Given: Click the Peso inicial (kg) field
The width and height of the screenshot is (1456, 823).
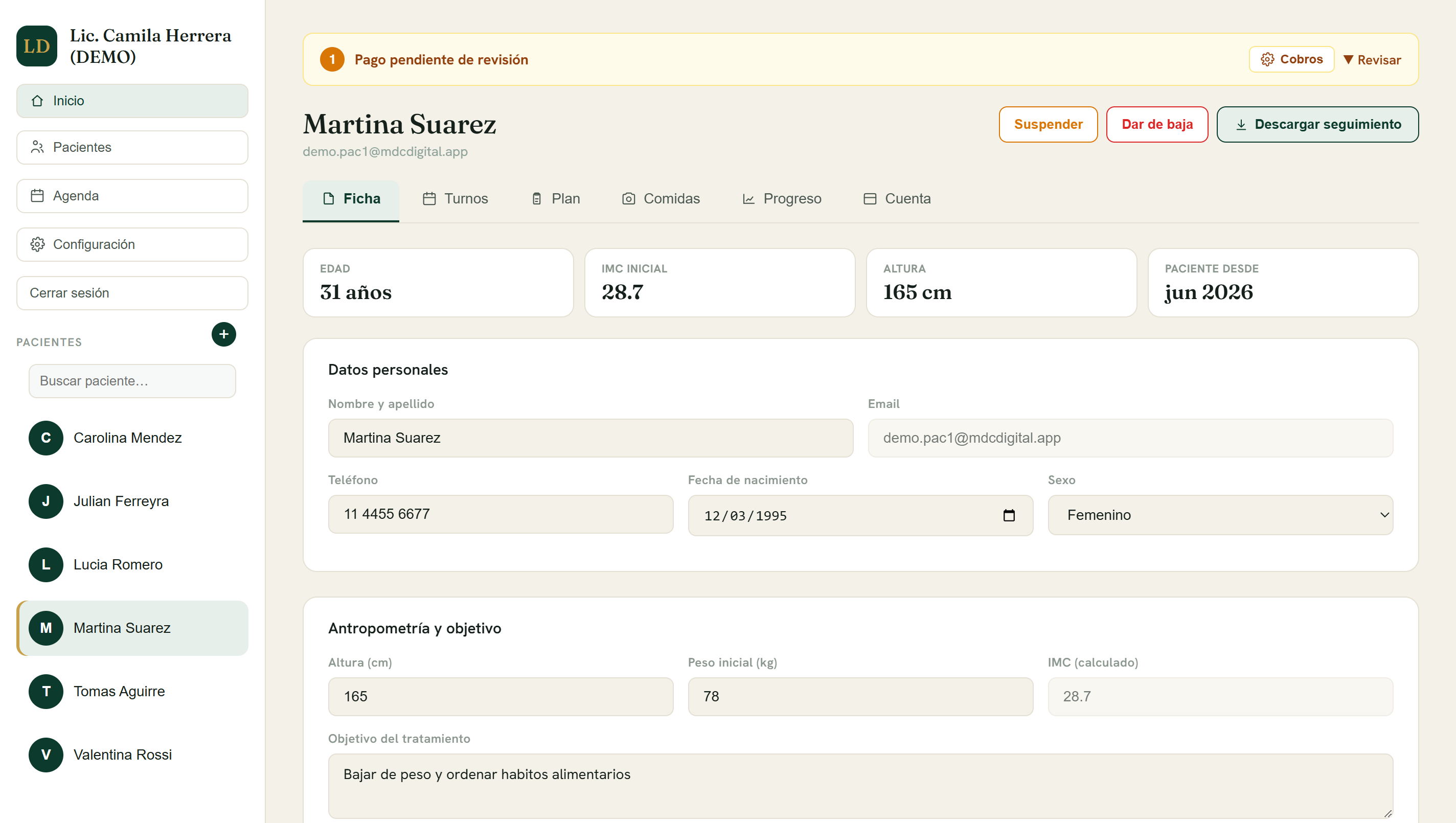Looking at the screenshot, I should pos(860,697).
